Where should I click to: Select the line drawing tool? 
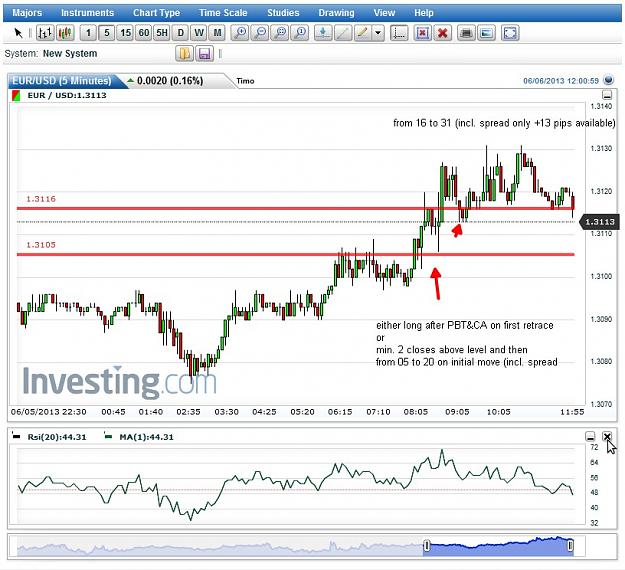point(343,33)
